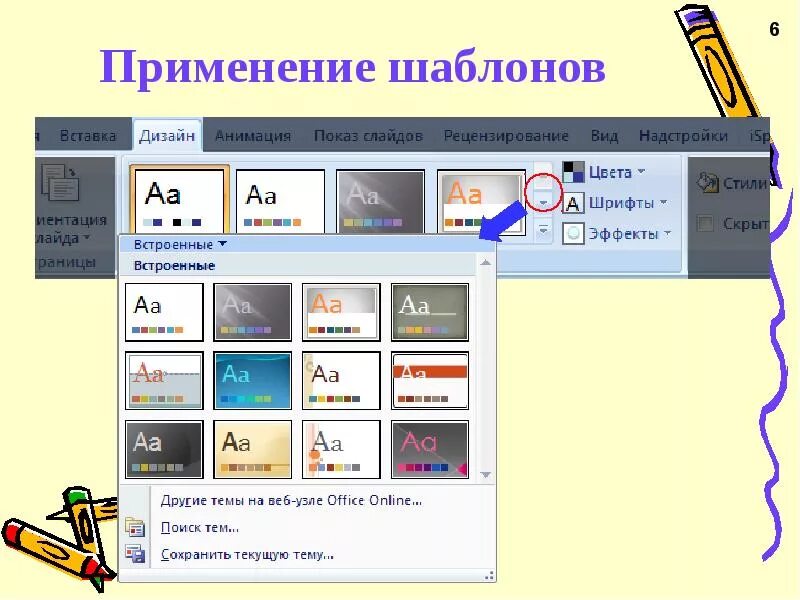The image size is (800, 600).
Task: Select the Показ слайдов tab
Action: (x=368, y=136)
